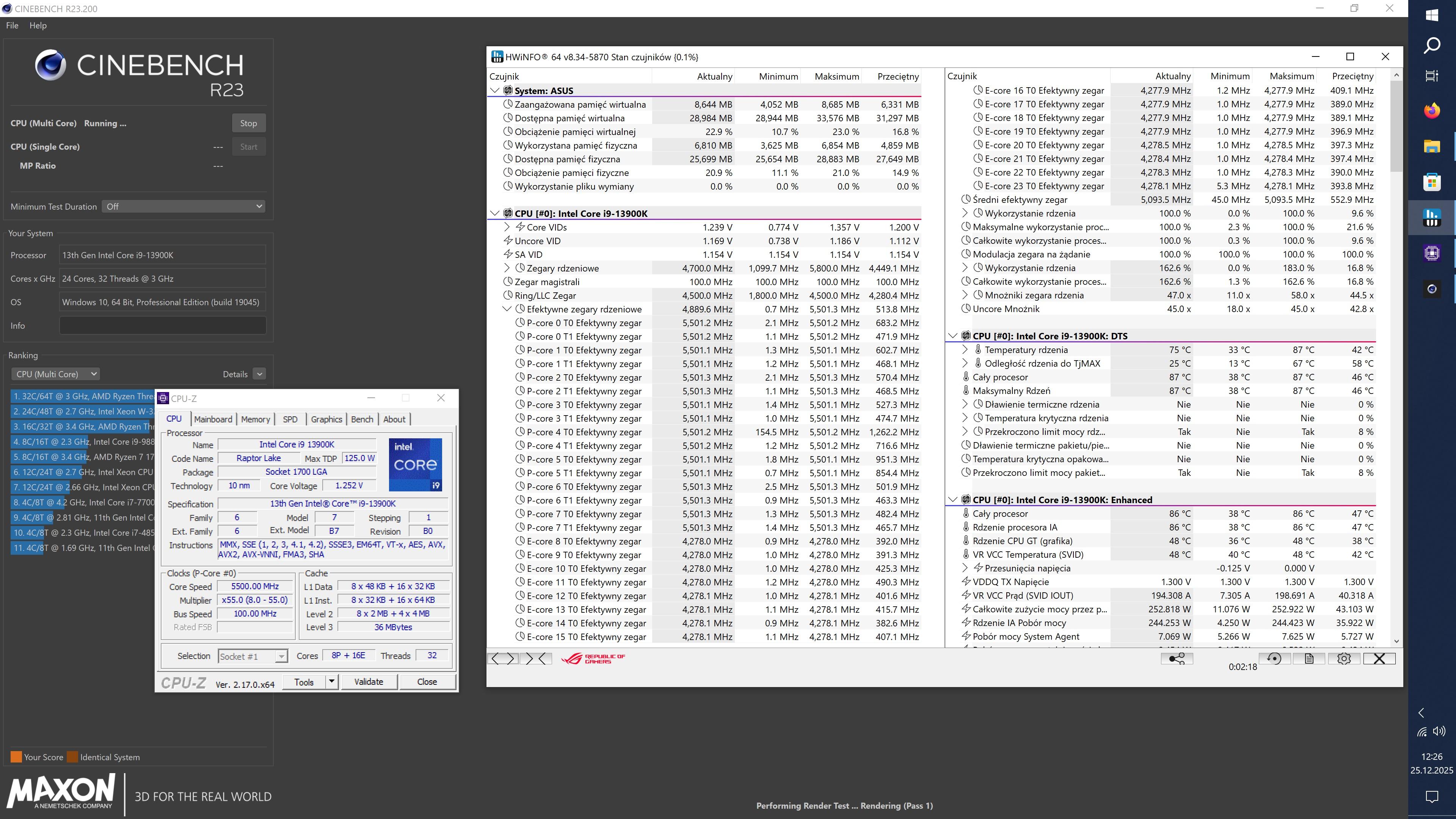Switch to CPU-Z Memory tab
Viewport: 1456px width, 819px height.
point(256,419)
